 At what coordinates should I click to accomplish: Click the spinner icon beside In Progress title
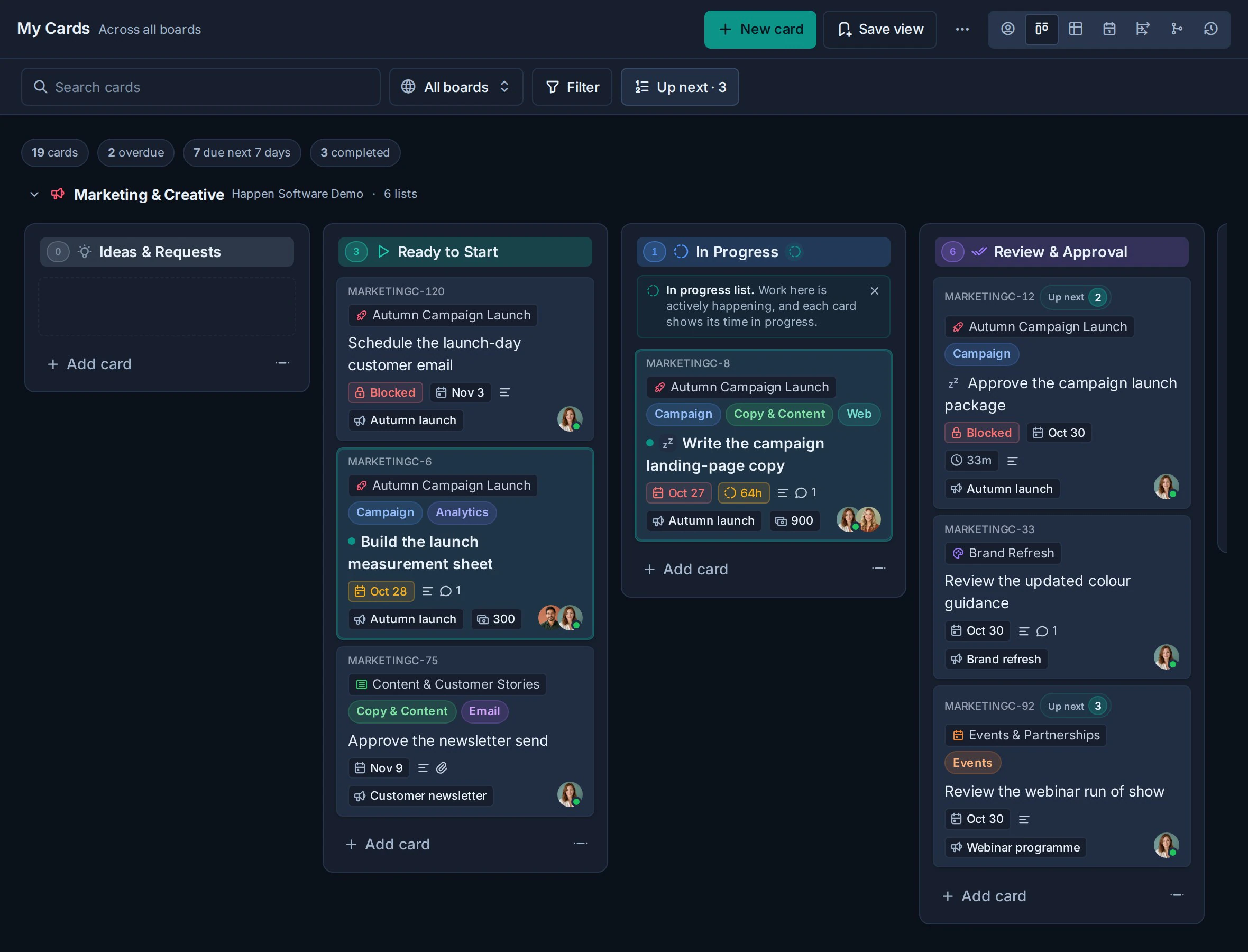pyautogui.click(x=795, y=252)
